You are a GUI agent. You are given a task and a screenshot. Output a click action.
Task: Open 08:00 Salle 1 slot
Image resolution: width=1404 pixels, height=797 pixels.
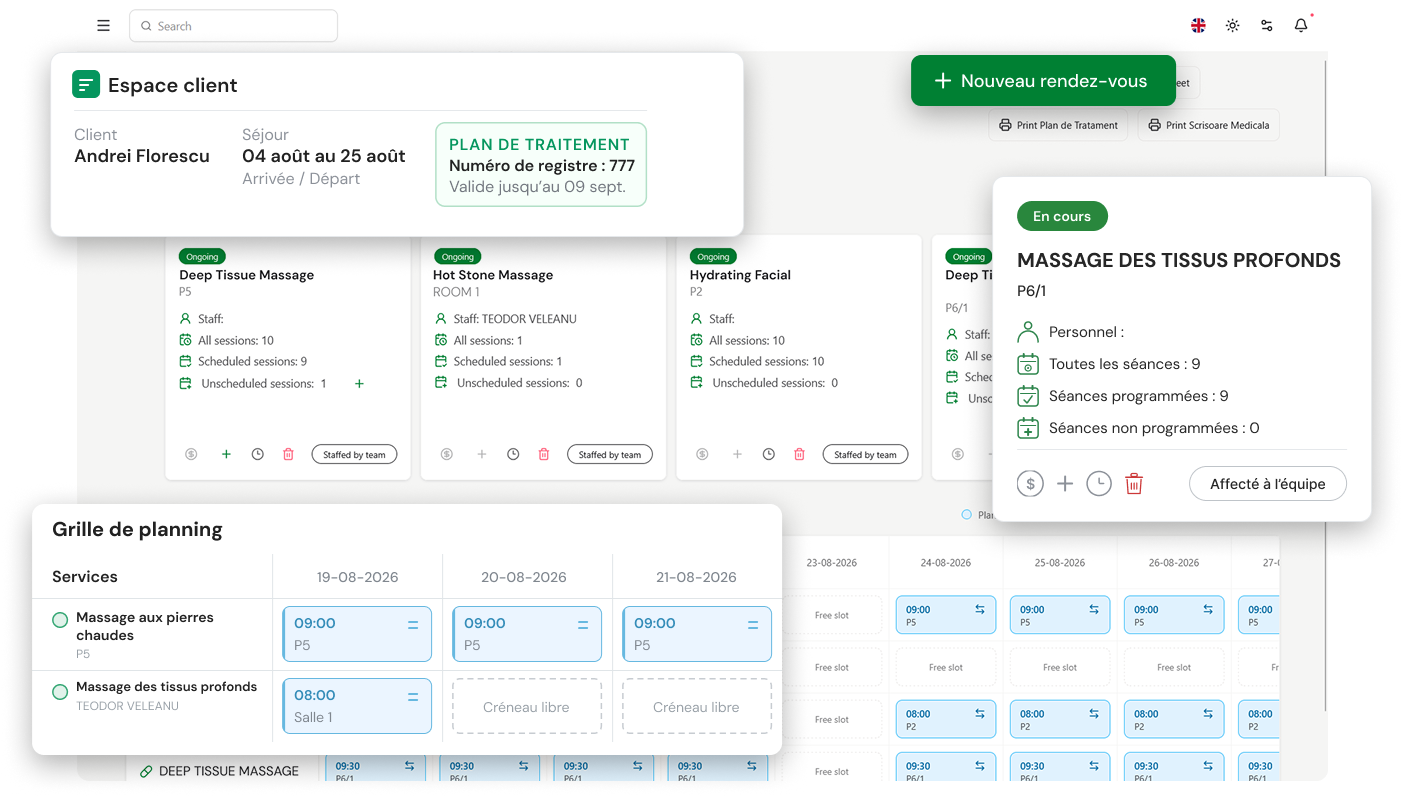(x=357, y=706)
